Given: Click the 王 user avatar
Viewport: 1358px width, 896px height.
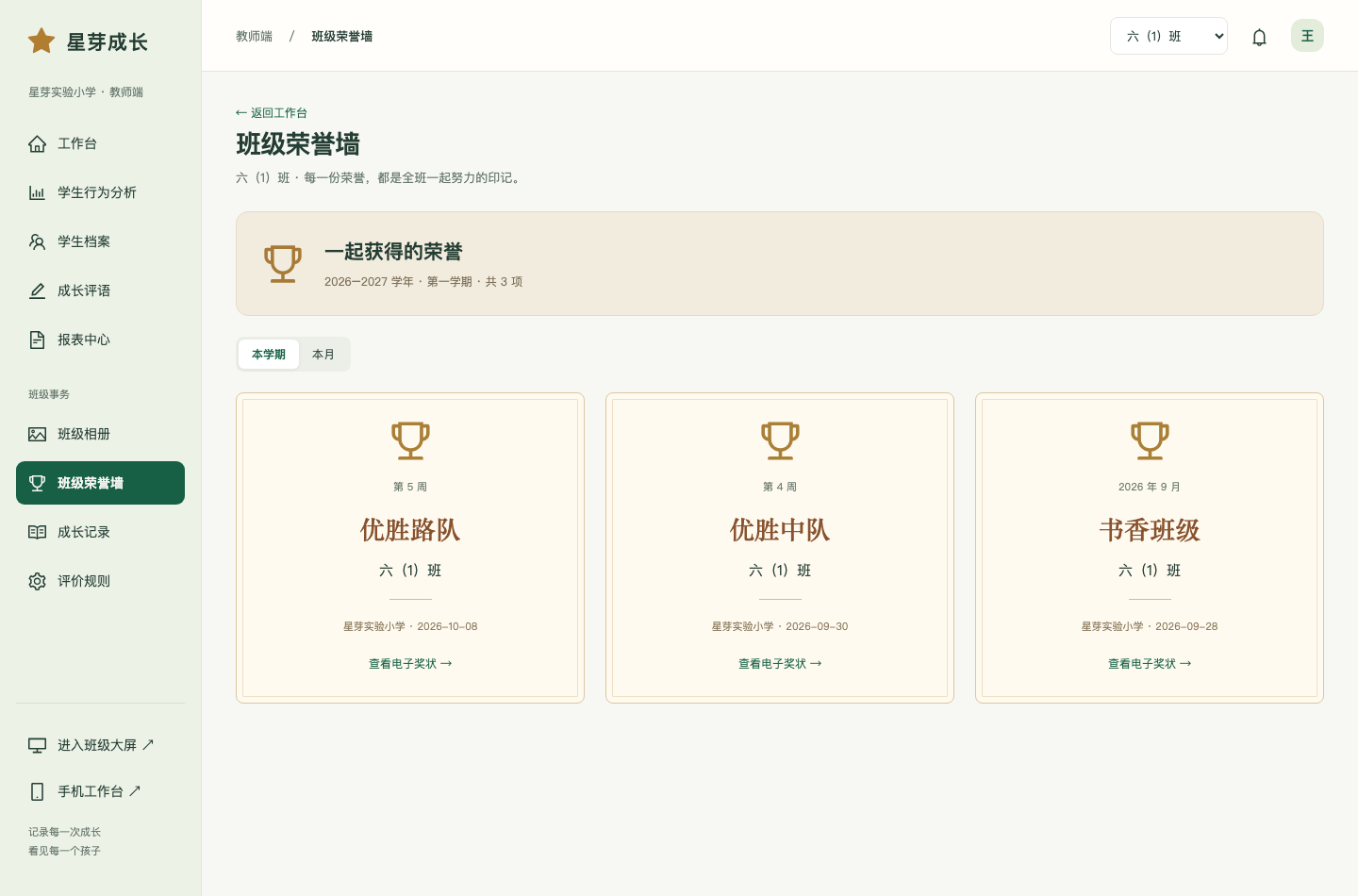Looking at the screenshot, I should pos(1307,36).
